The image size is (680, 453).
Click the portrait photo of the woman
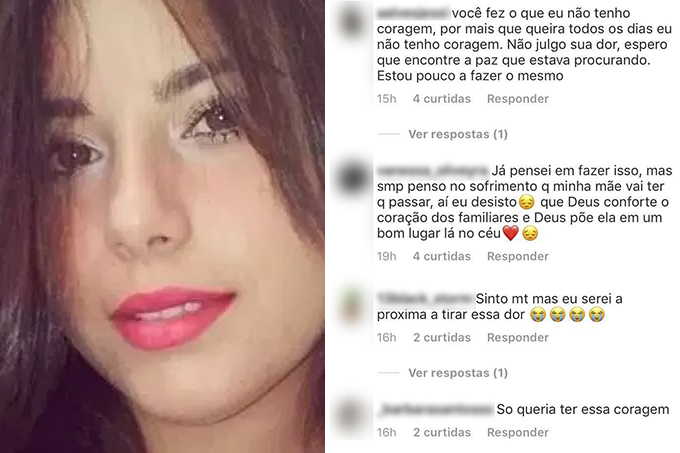click(162, 226)
